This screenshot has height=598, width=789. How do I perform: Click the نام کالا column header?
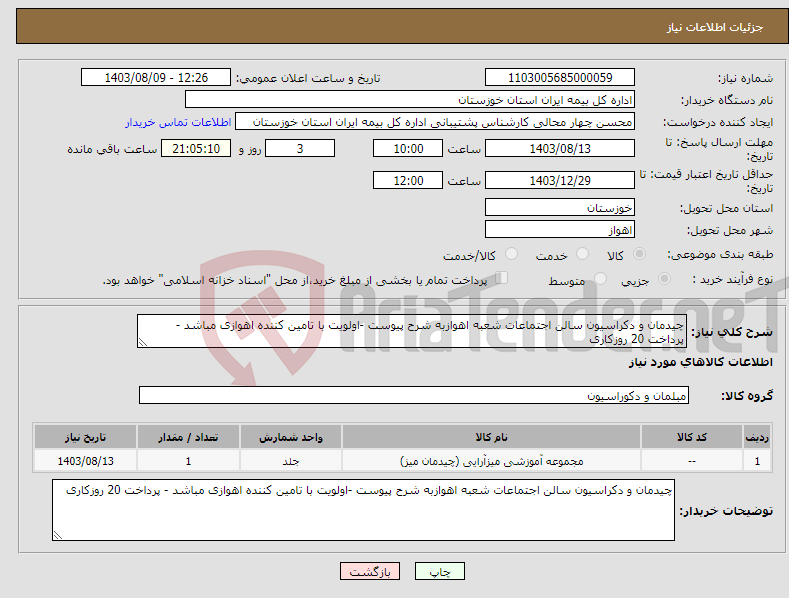pos(491,437)
